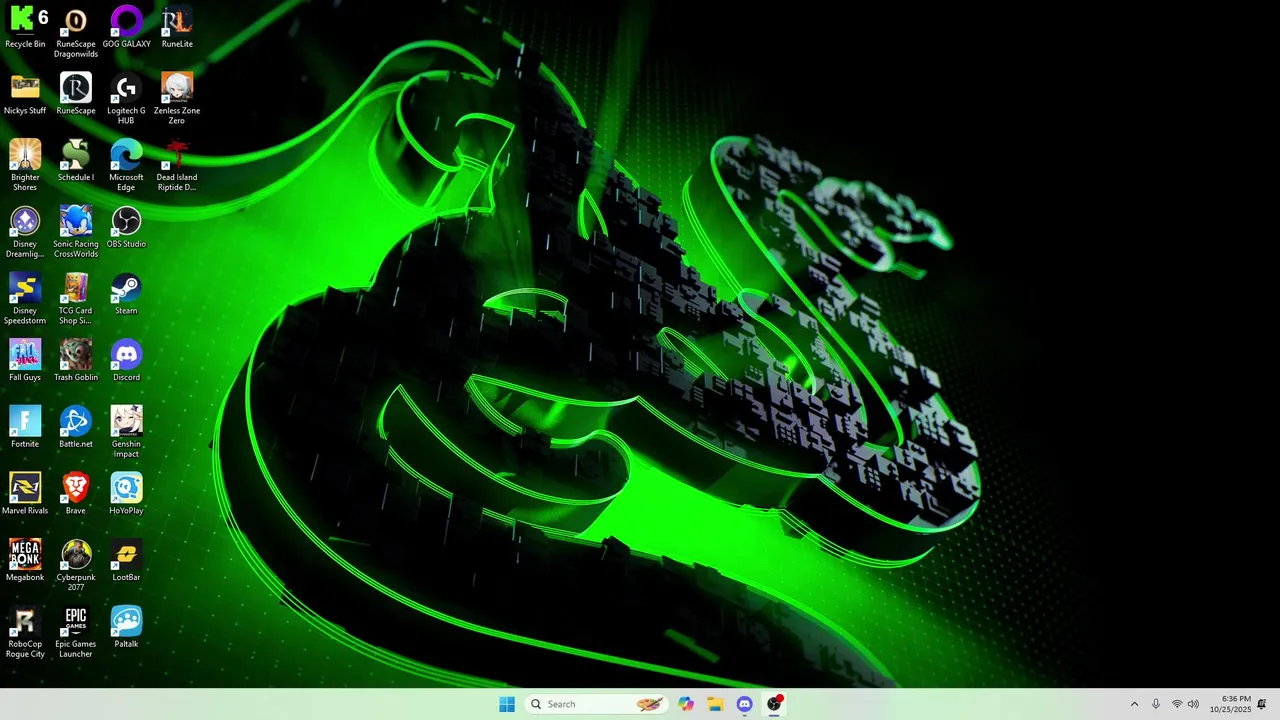The width and height of the screenshot is (1280, 720).
Task: Open Copilot from the taskbar
Action: click(x=686, y=704)
